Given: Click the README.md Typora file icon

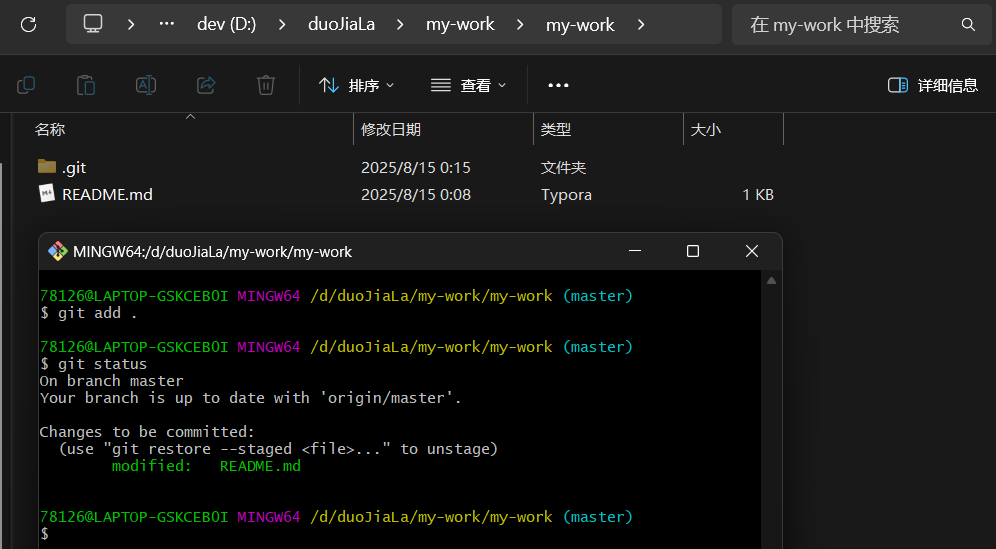Looking at the screenshot, I should [47, 194].
